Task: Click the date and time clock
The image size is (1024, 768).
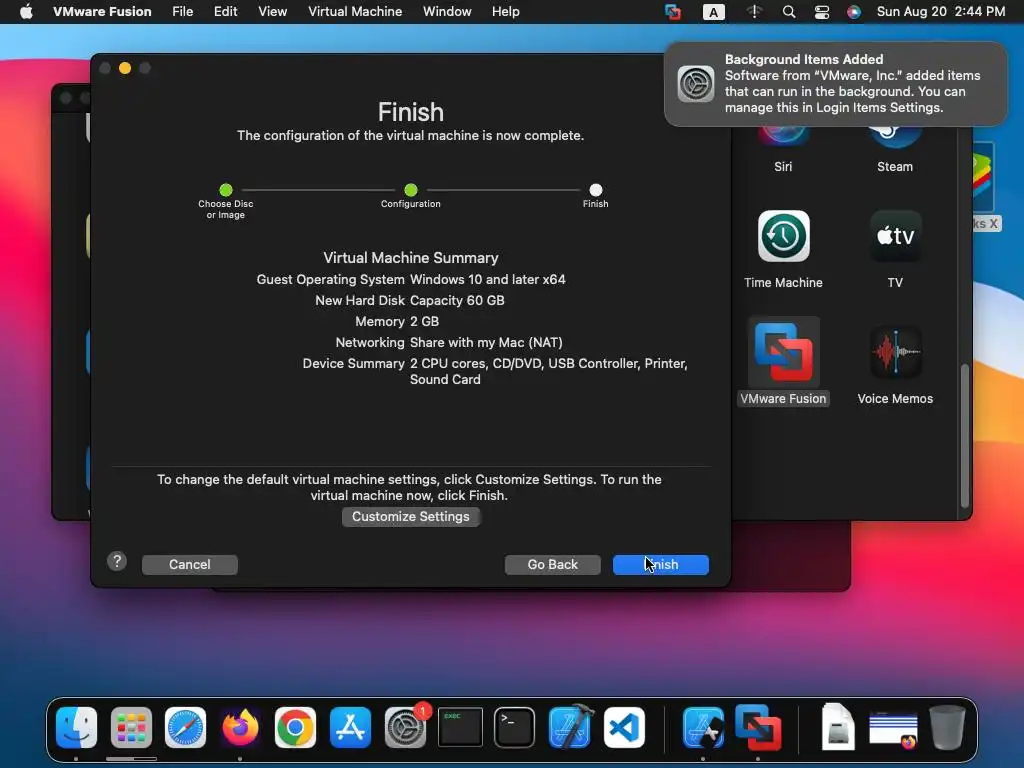Action: coord(940,12)
